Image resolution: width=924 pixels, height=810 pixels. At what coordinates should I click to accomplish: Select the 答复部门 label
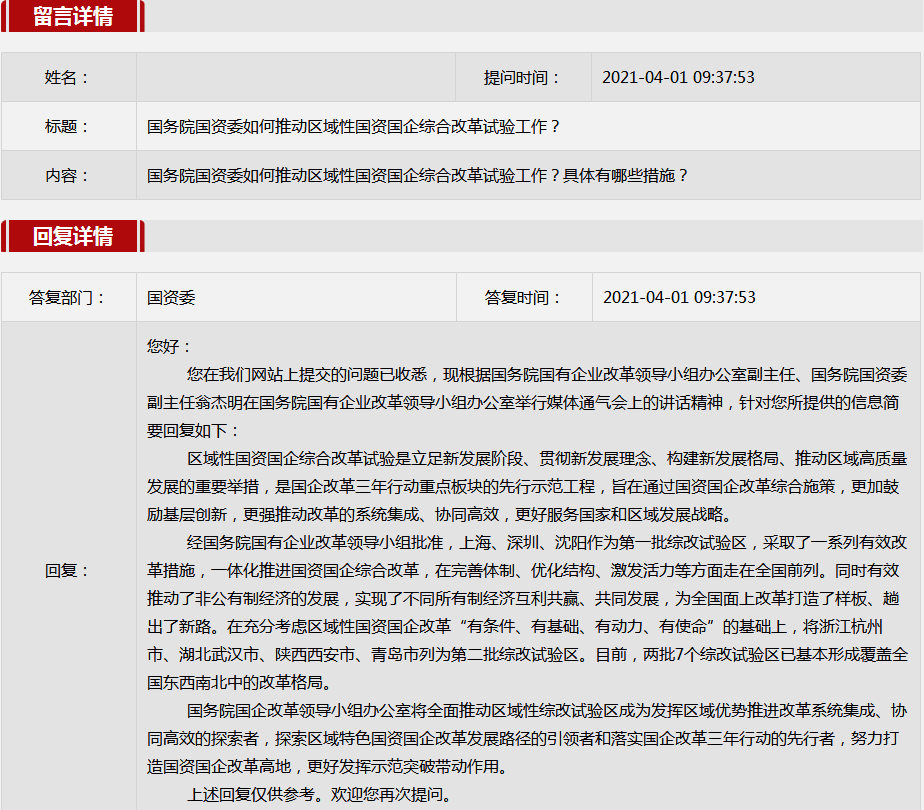(x=68, y=298)
